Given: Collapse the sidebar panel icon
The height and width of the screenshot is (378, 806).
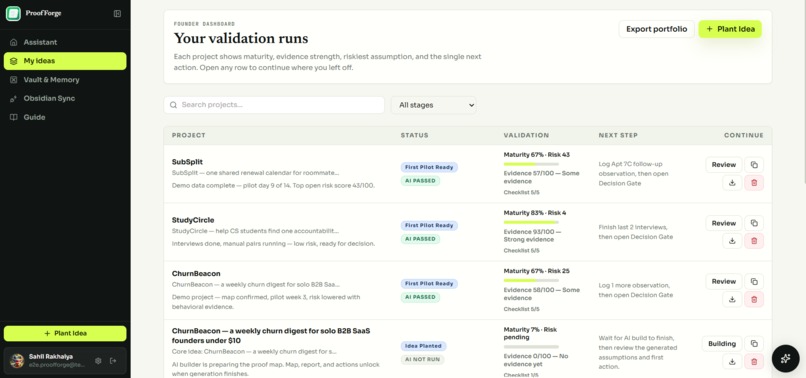Looking at the screenshot, I should [x=117, y=13].
